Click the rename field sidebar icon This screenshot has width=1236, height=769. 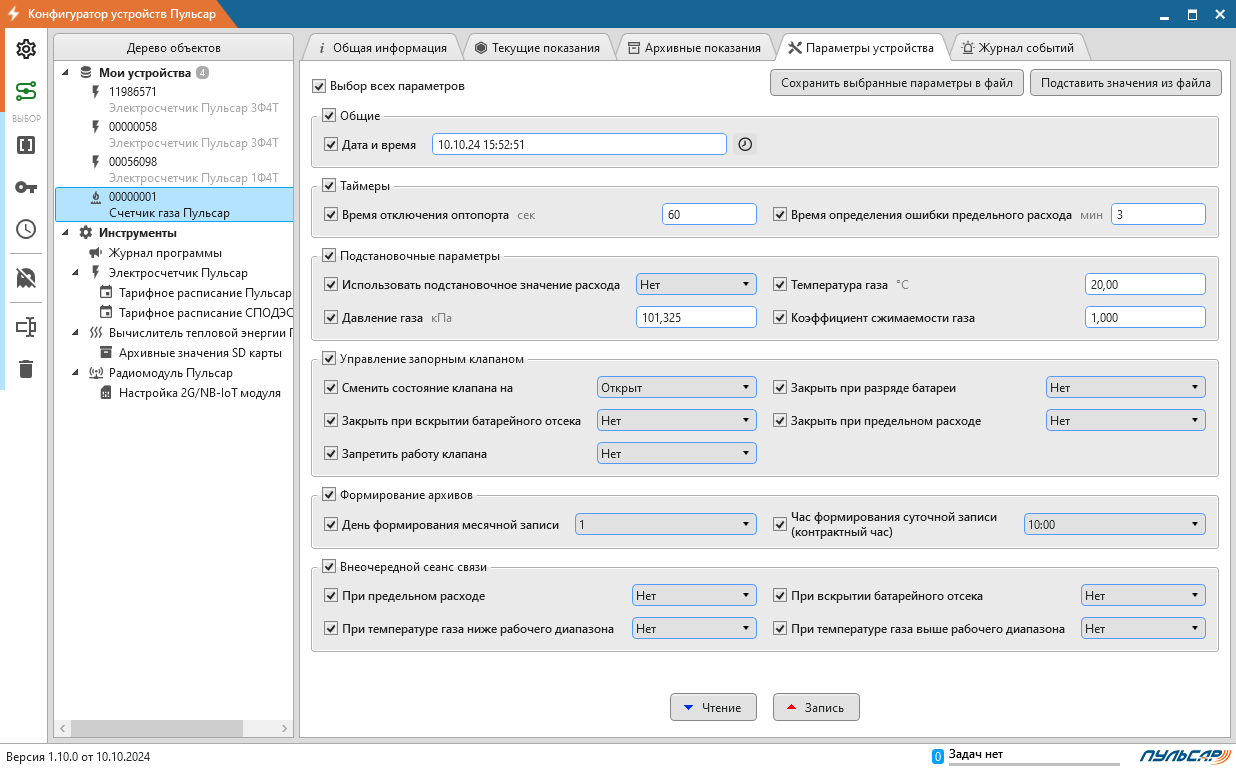click(x=26, y=327)
